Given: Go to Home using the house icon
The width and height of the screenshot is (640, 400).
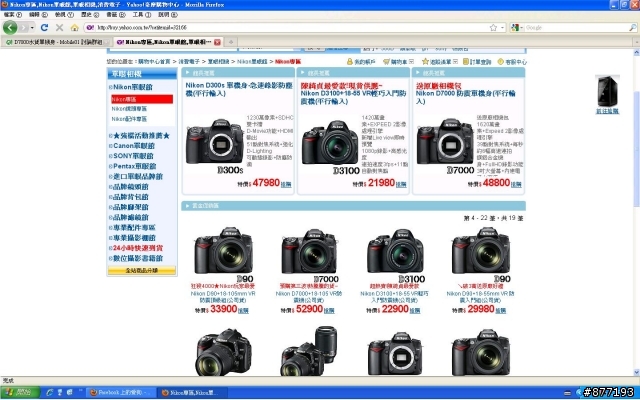Looking at the screenshot, I should pos(74,27).
